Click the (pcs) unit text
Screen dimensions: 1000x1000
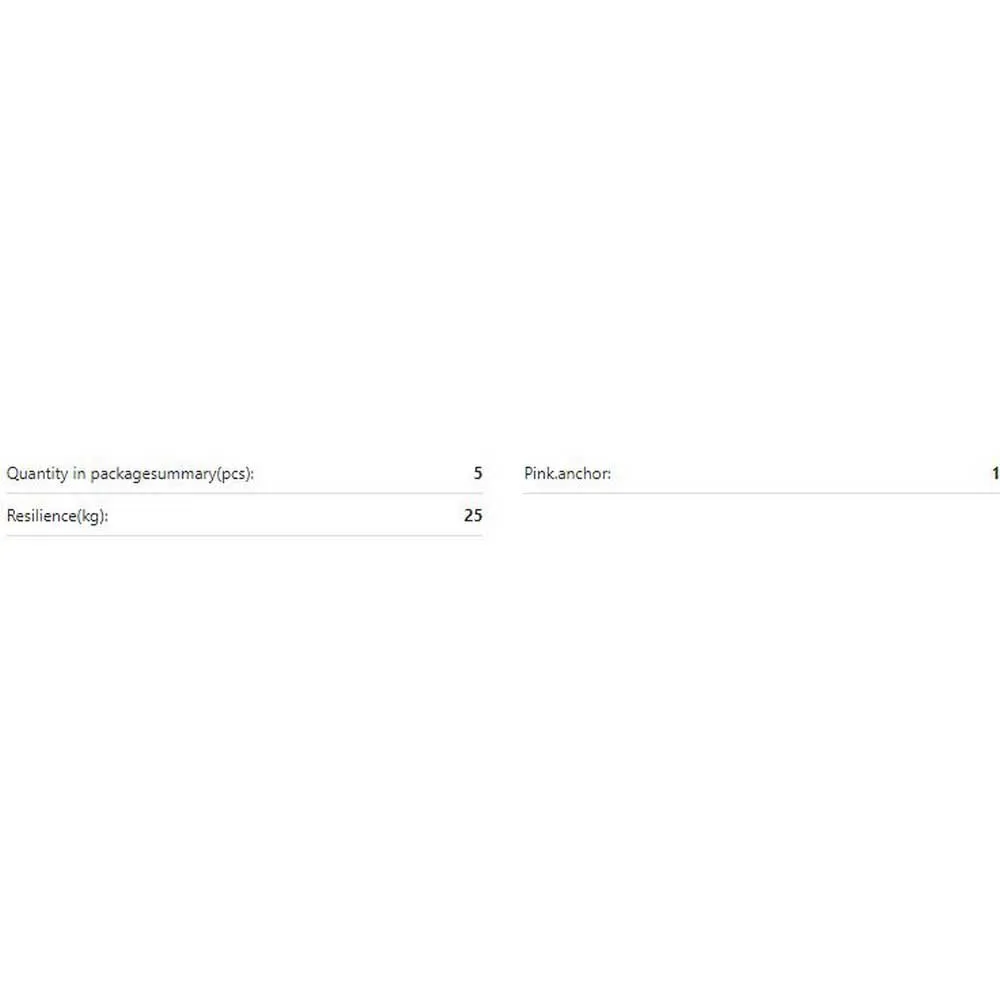point(233,474)
